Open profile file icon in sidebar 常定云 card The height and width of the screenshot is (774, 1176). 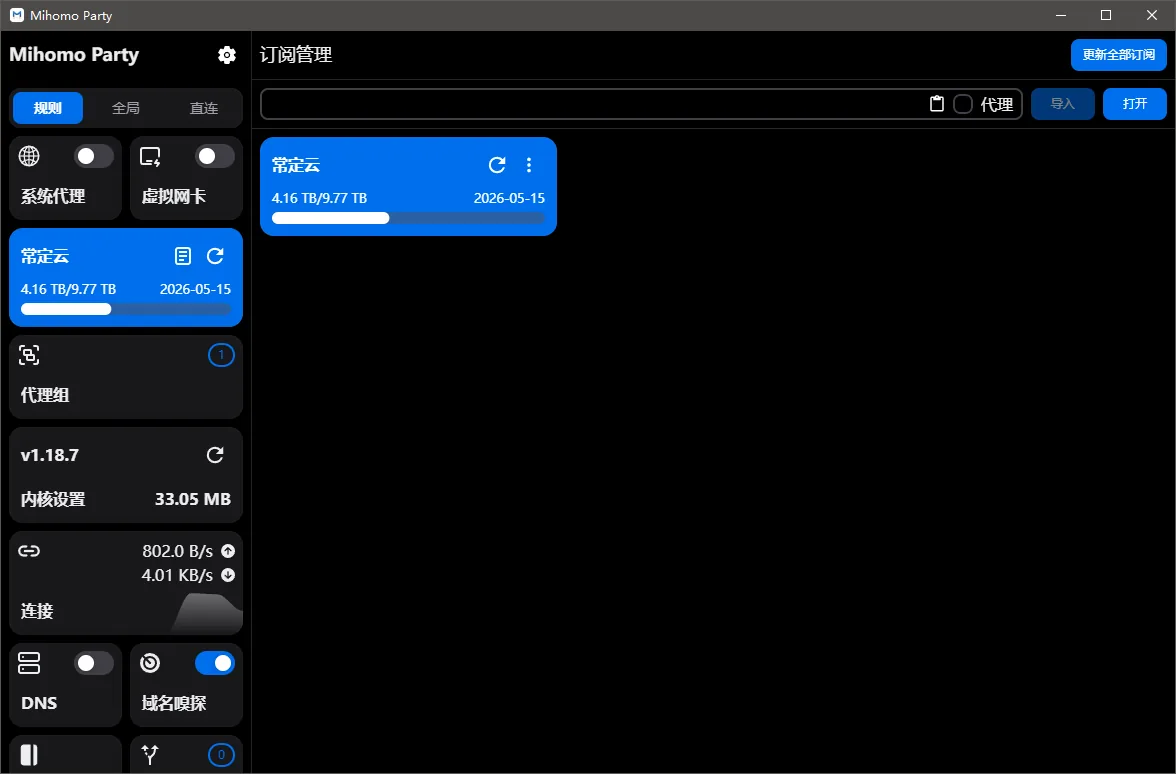pos(183,256)
